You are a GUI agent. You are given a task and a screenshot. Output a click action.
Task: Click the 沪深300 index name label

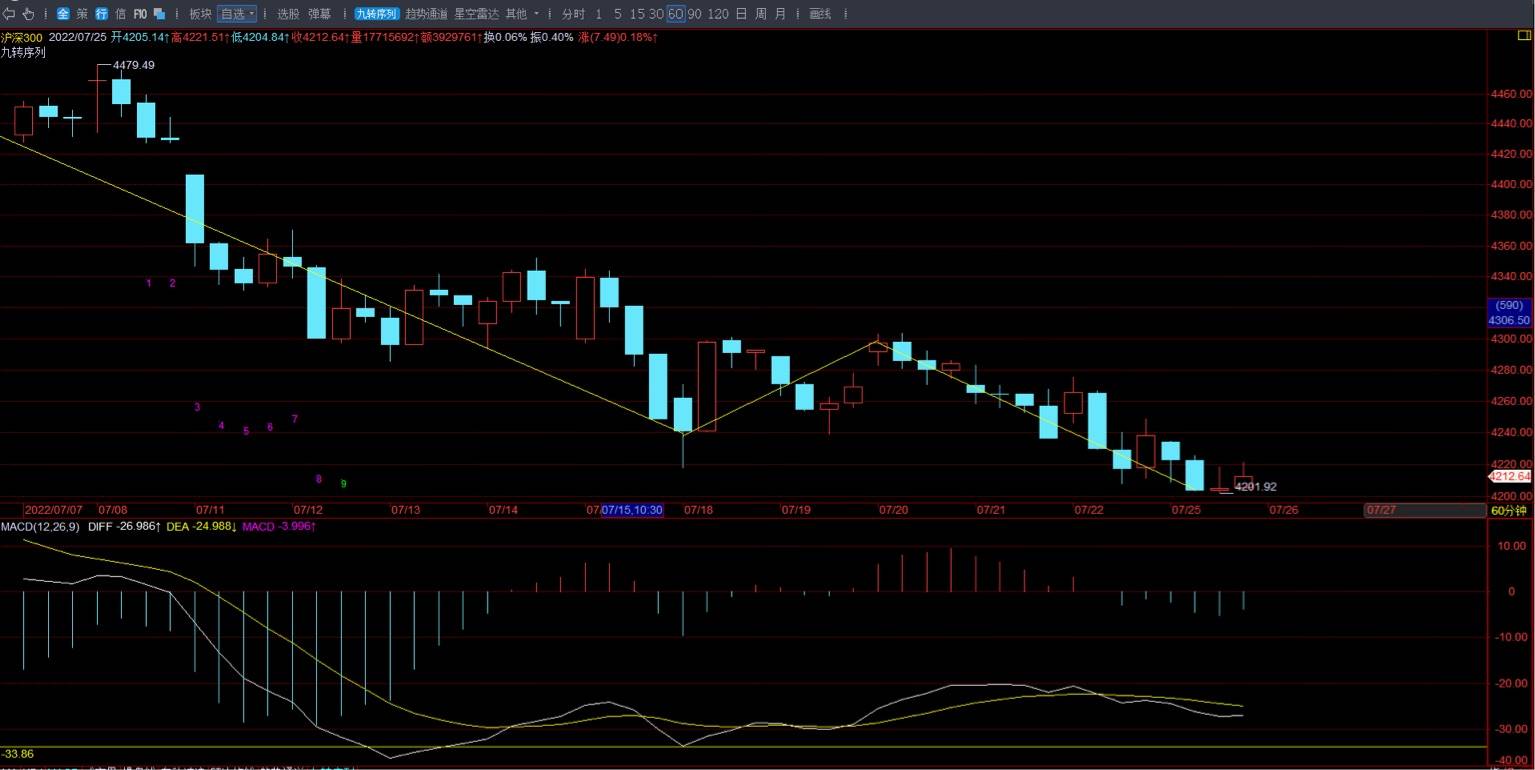tap(21, 37)
